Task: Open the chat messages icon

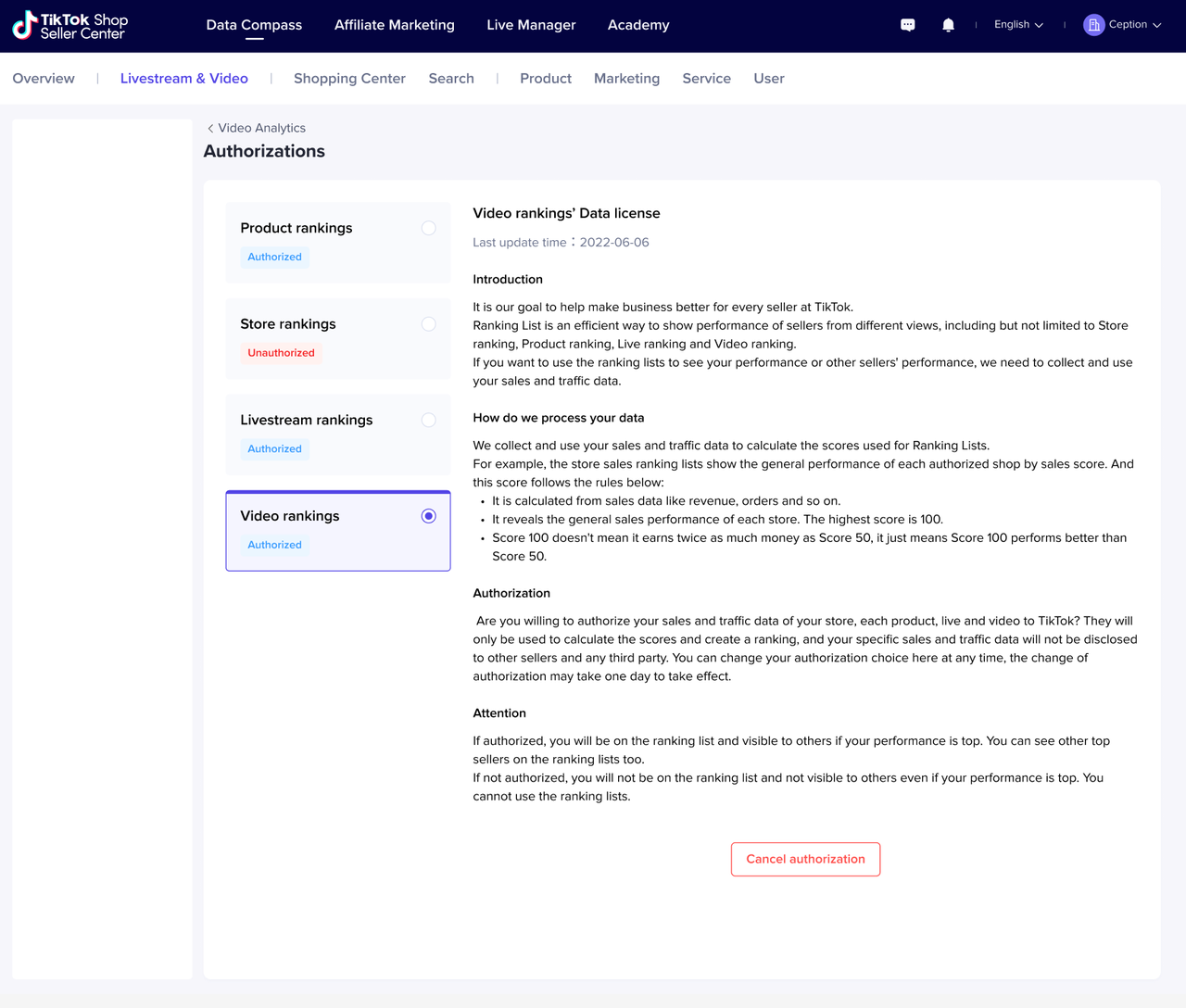Action: [x=908, y=25]
